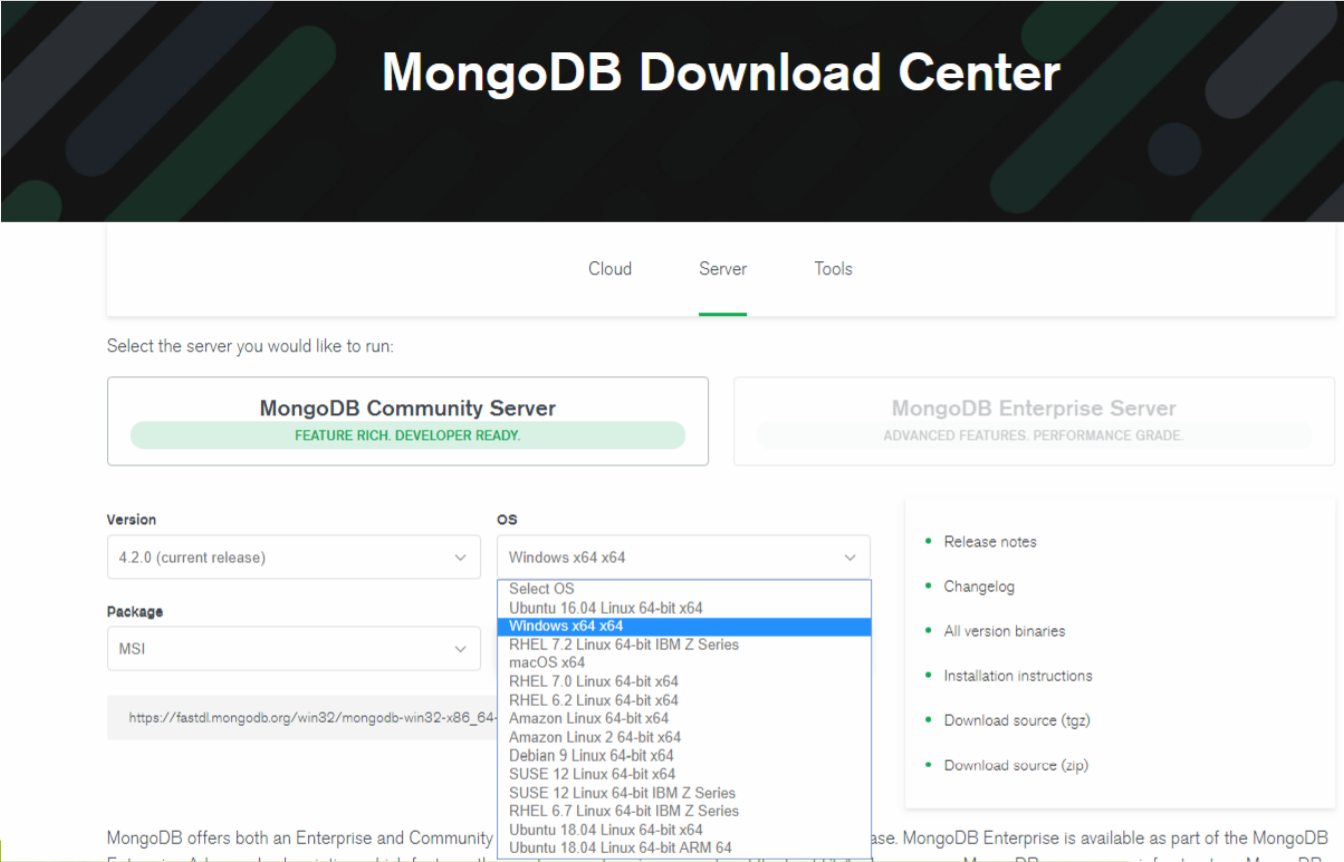Viewport: 1344px width, 862px height.
Task: Choose Ubuntu 18.04 Linux ARM 64
Action: (x=684, y=848)
